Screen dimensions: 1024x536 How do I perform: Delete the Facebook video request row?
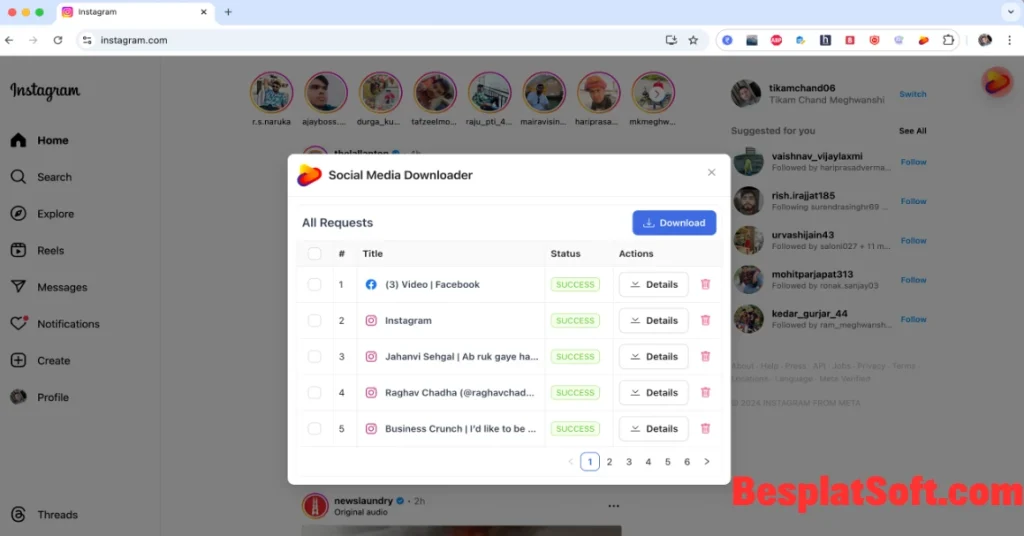coord(705,285)
